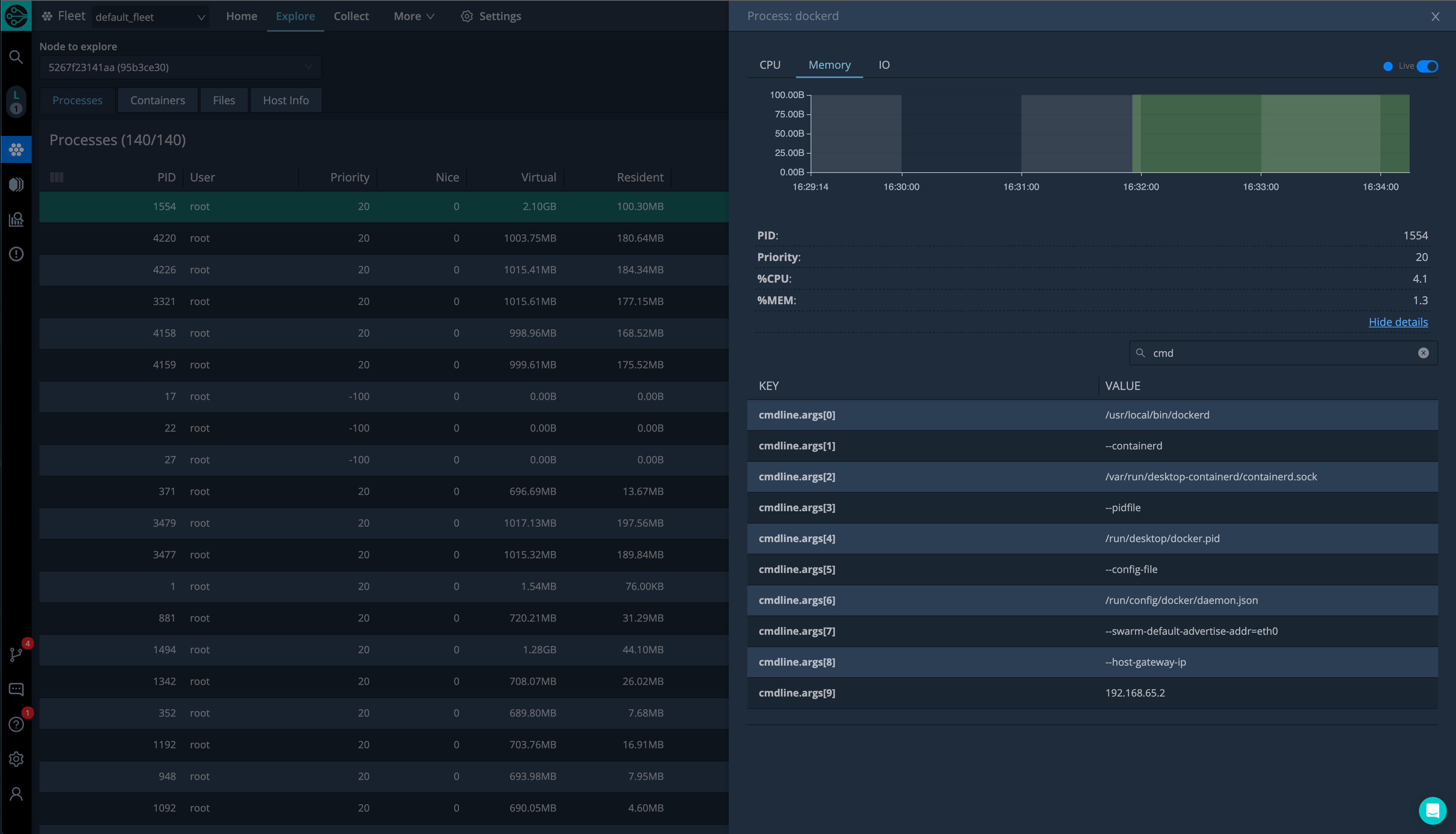Toggle the Live switch off
1456x834 pixels.
(1427, 66)
